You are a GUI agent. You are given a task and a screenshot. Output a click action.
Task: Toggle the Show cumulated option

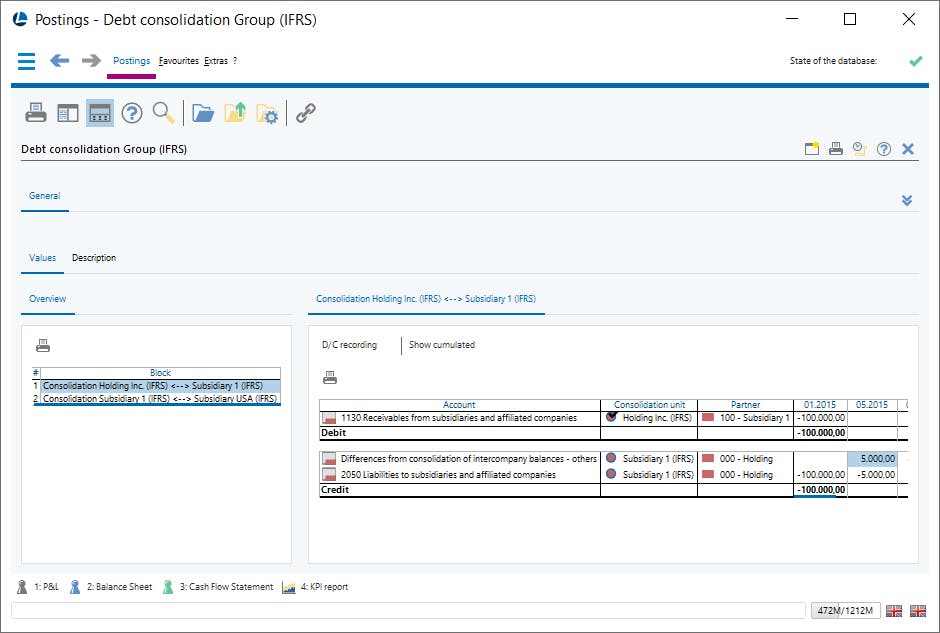coord(441,345)
